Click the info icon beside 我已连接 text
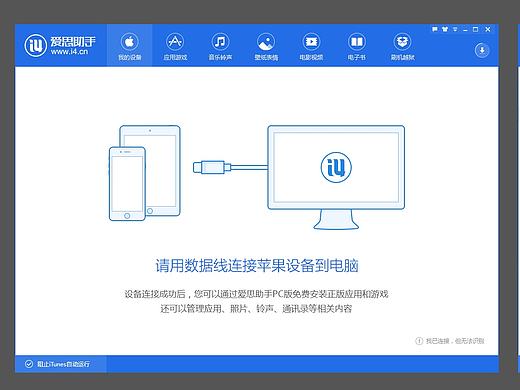 (419, 341)
